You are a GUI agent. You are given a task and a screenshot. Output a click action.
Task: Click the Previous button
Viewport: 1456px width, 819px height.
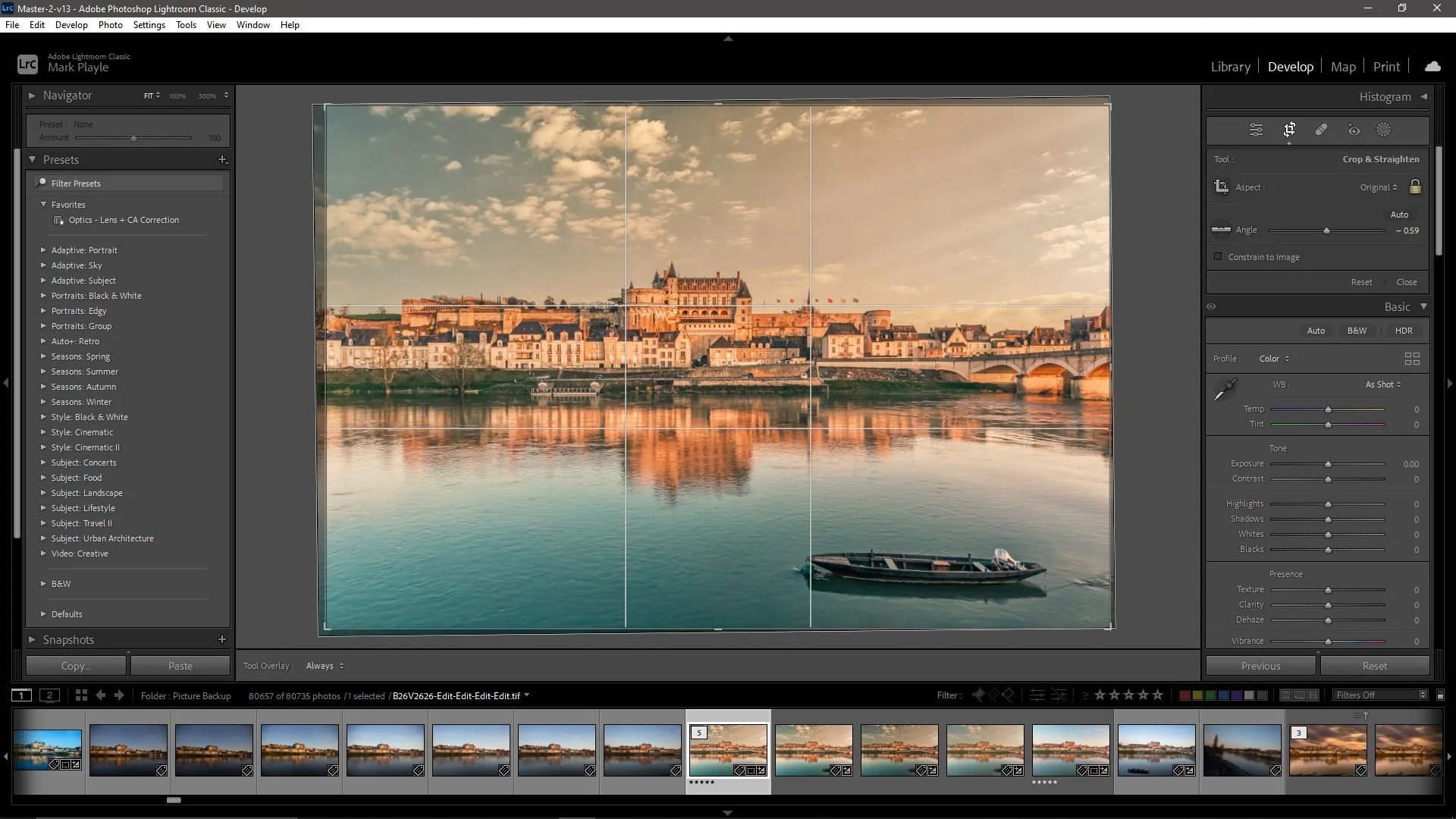[1260, 666]
